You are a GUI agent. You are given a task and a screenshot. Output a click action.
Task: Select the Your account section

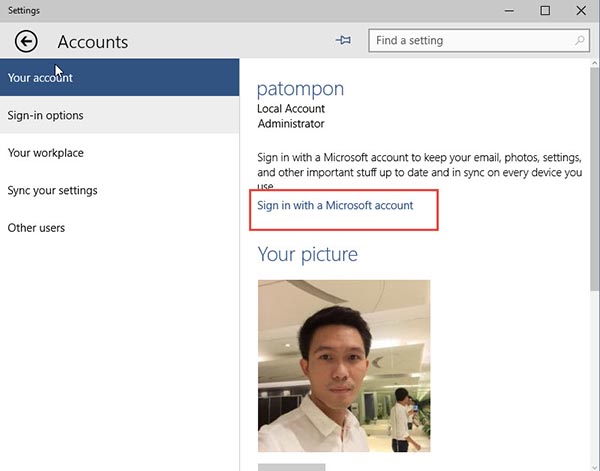click(119, 77)
